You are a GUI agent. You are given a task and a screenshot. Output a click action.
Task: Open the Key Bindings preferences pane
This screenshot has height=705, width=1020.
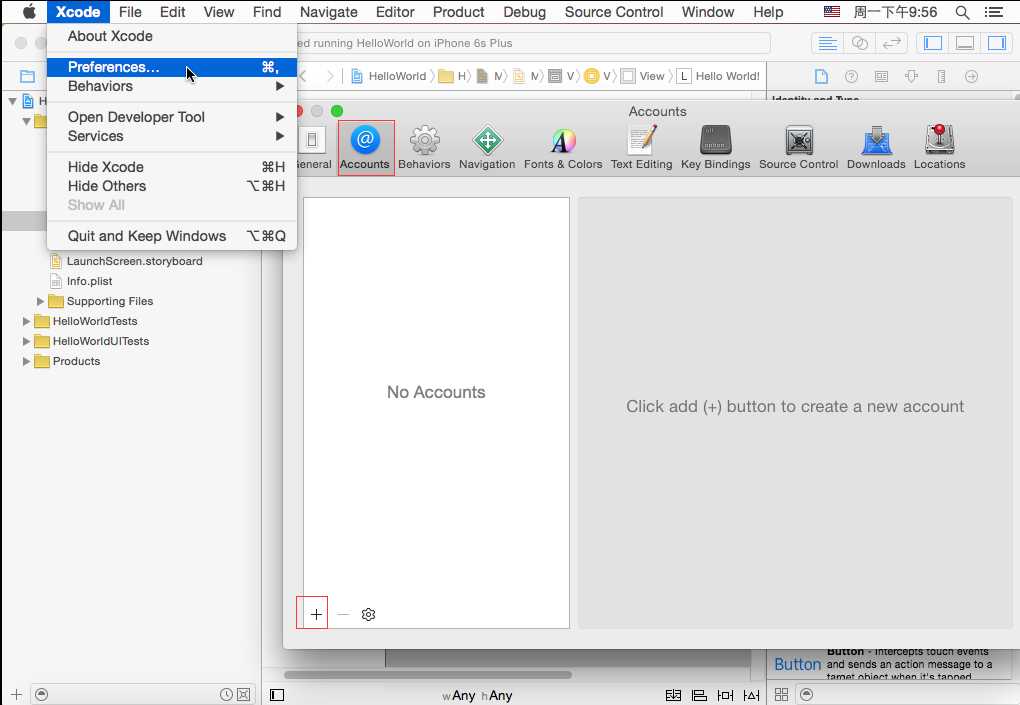click(716, 148)
